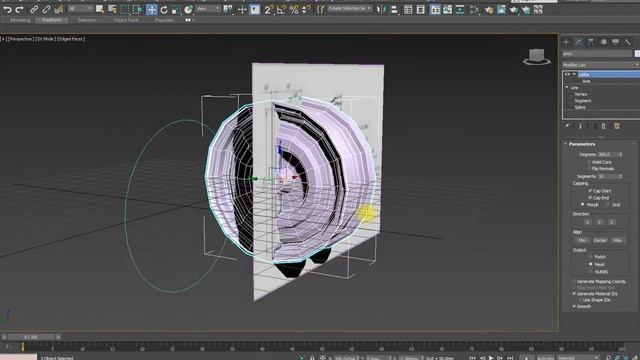Open the Schematic View icon

coord(460,9)
